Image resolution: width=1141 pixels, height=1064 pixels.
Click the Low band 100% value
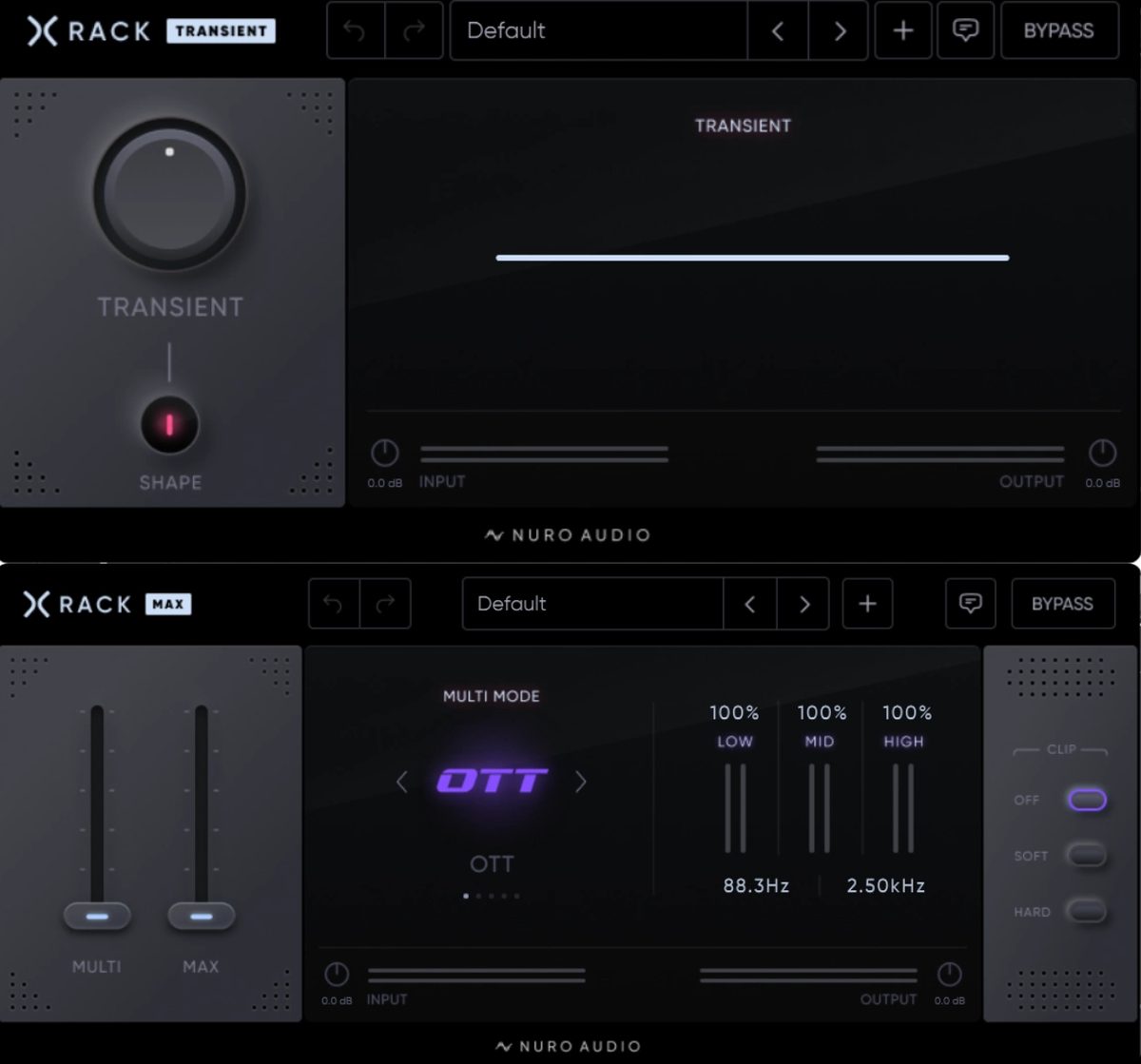coord(734,712)
